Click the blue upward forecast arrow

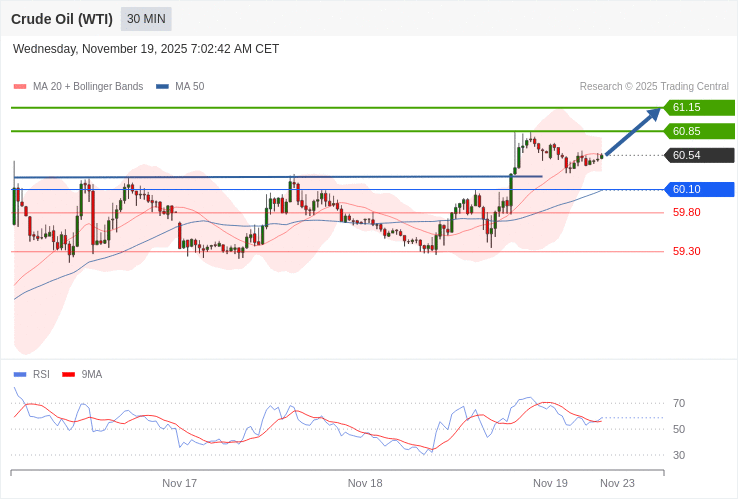tap(633, 131)
